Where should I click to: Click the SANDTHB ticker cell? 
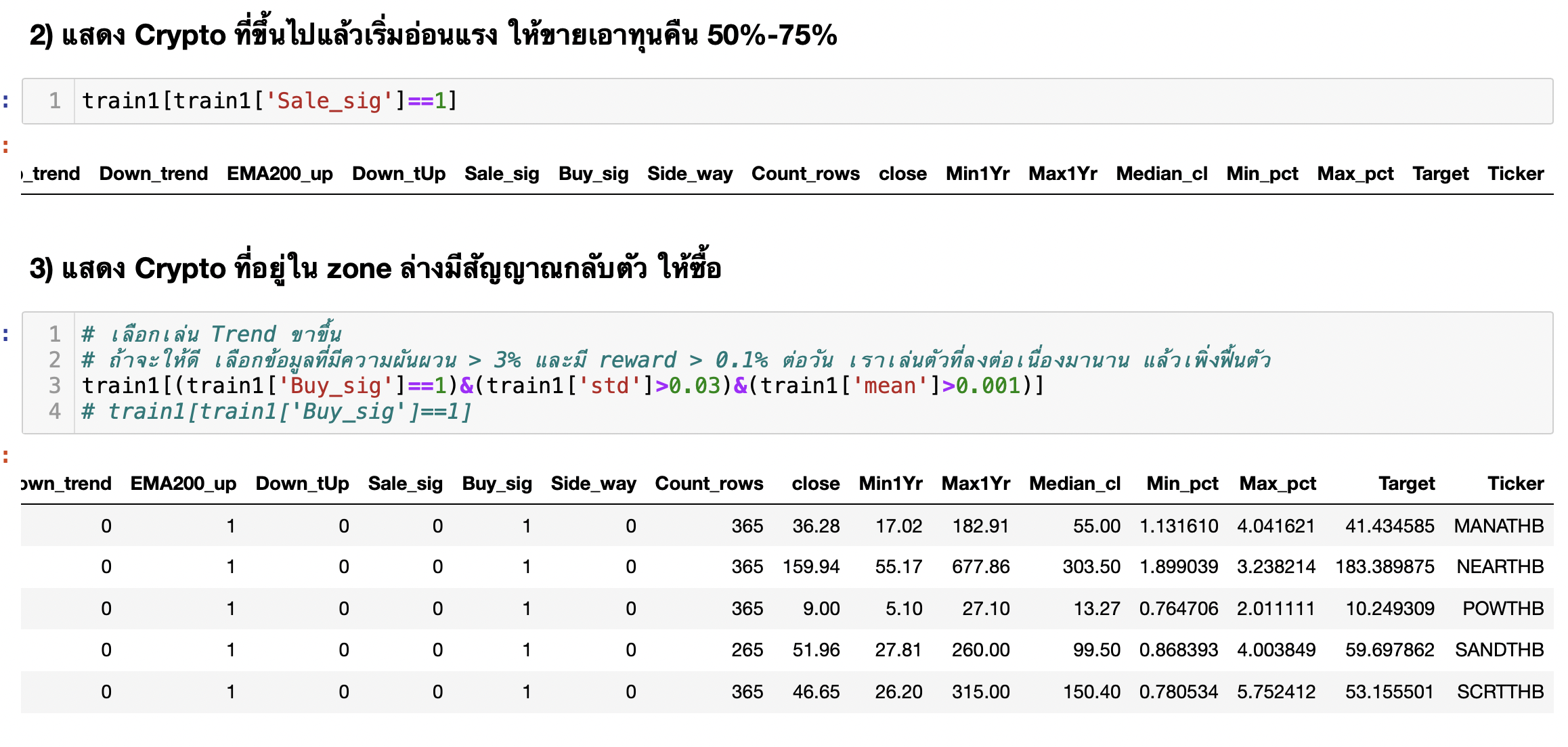click(x=1499, y=650)
